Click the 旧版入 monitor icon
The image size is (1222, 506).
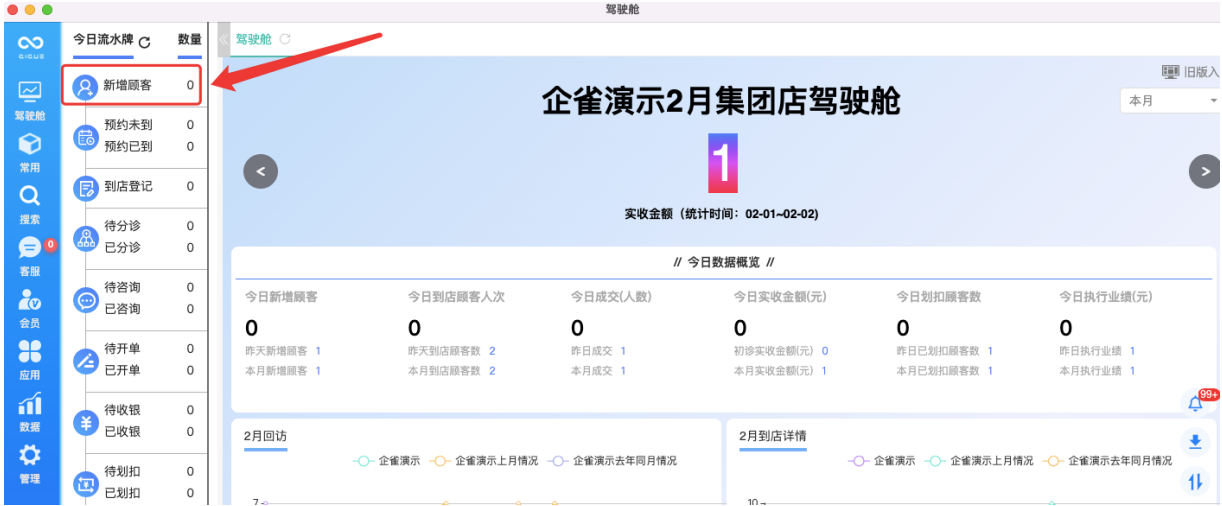1170,72
